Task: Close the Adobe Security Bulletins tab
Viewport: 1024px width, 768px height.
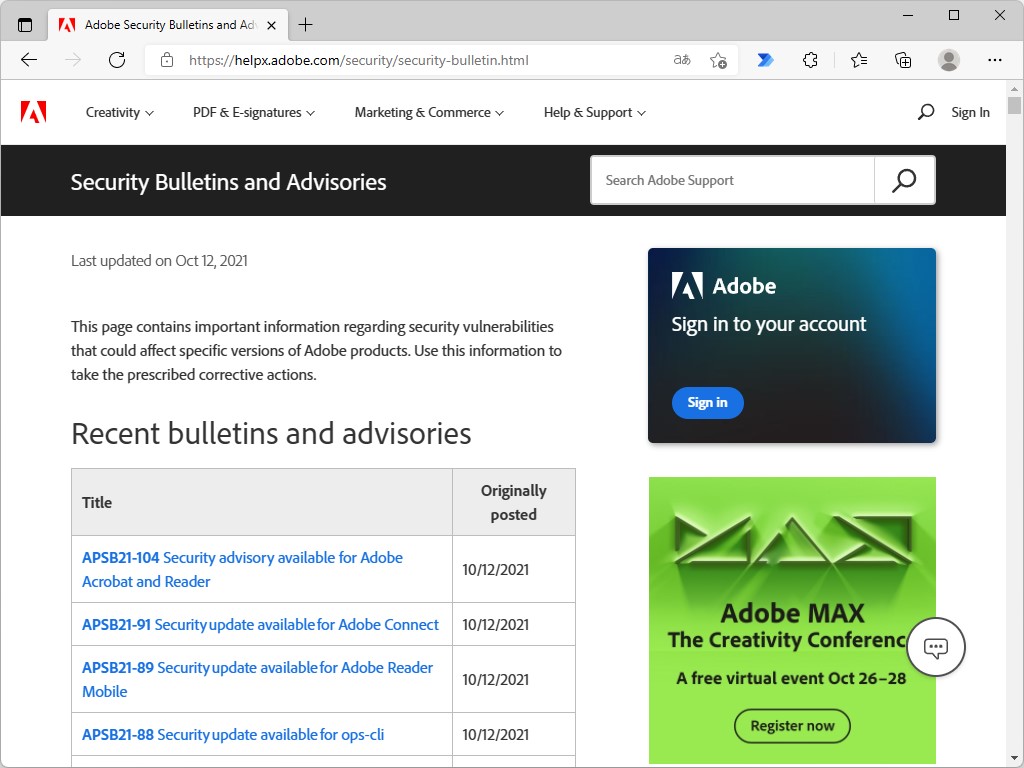Action: click(272, 25)
